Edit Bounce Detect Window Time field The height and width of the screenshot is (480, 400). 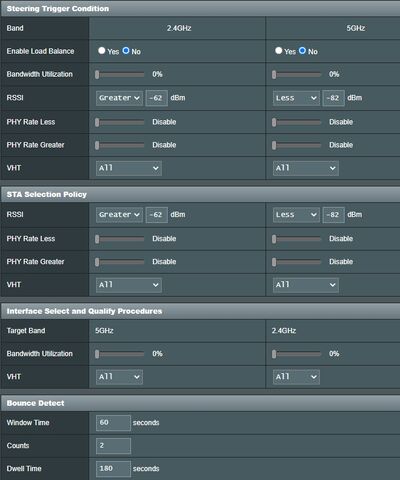[113, 423]
